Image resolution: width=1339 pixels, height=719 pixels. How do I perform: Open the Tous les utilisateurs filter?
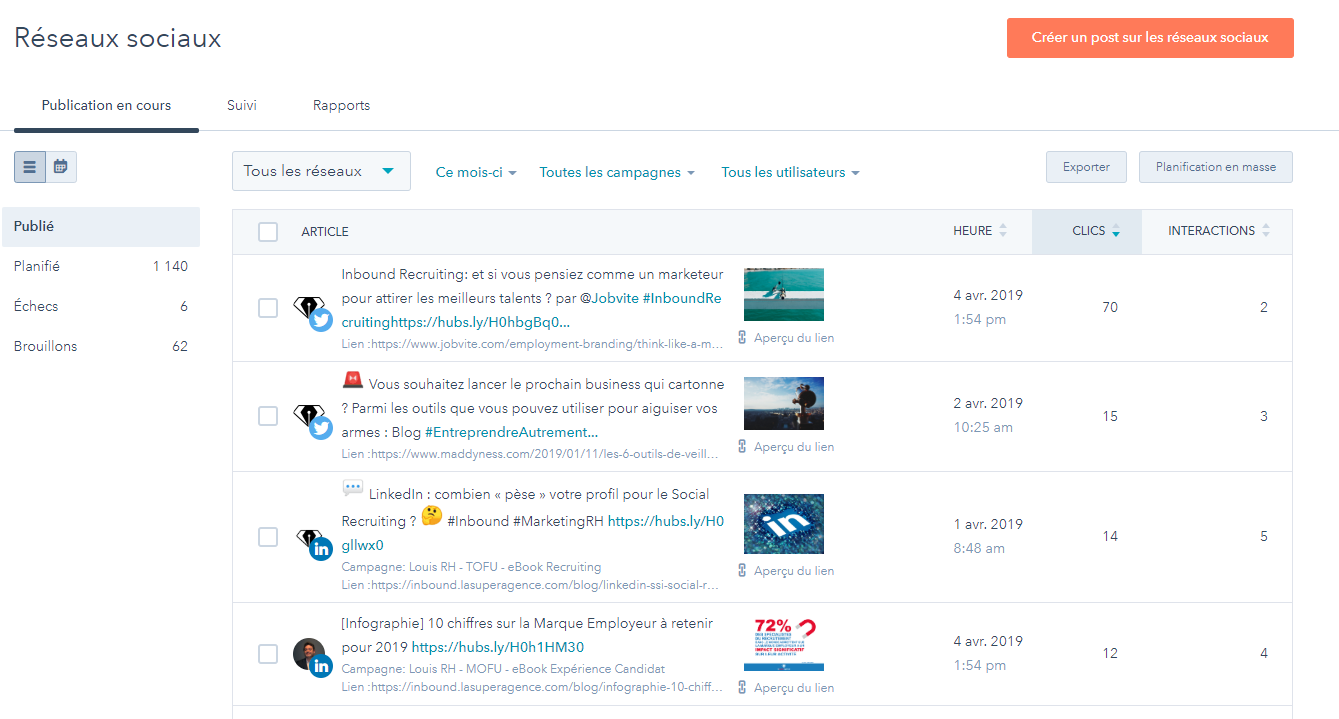click(x=790, y=172)
